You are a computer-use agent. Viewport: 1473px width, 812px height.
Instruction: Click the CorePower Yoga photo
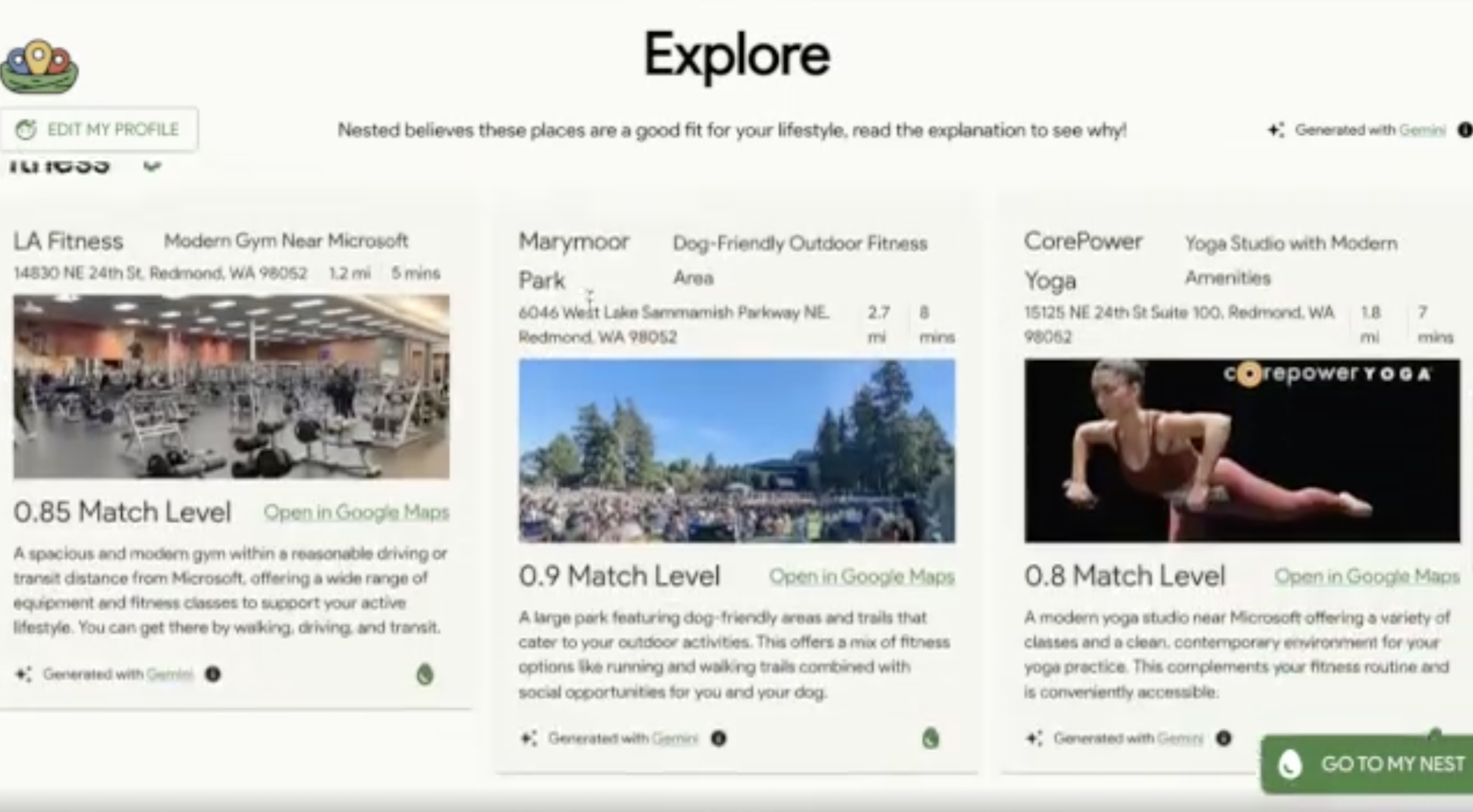(x=1241, y=451)
